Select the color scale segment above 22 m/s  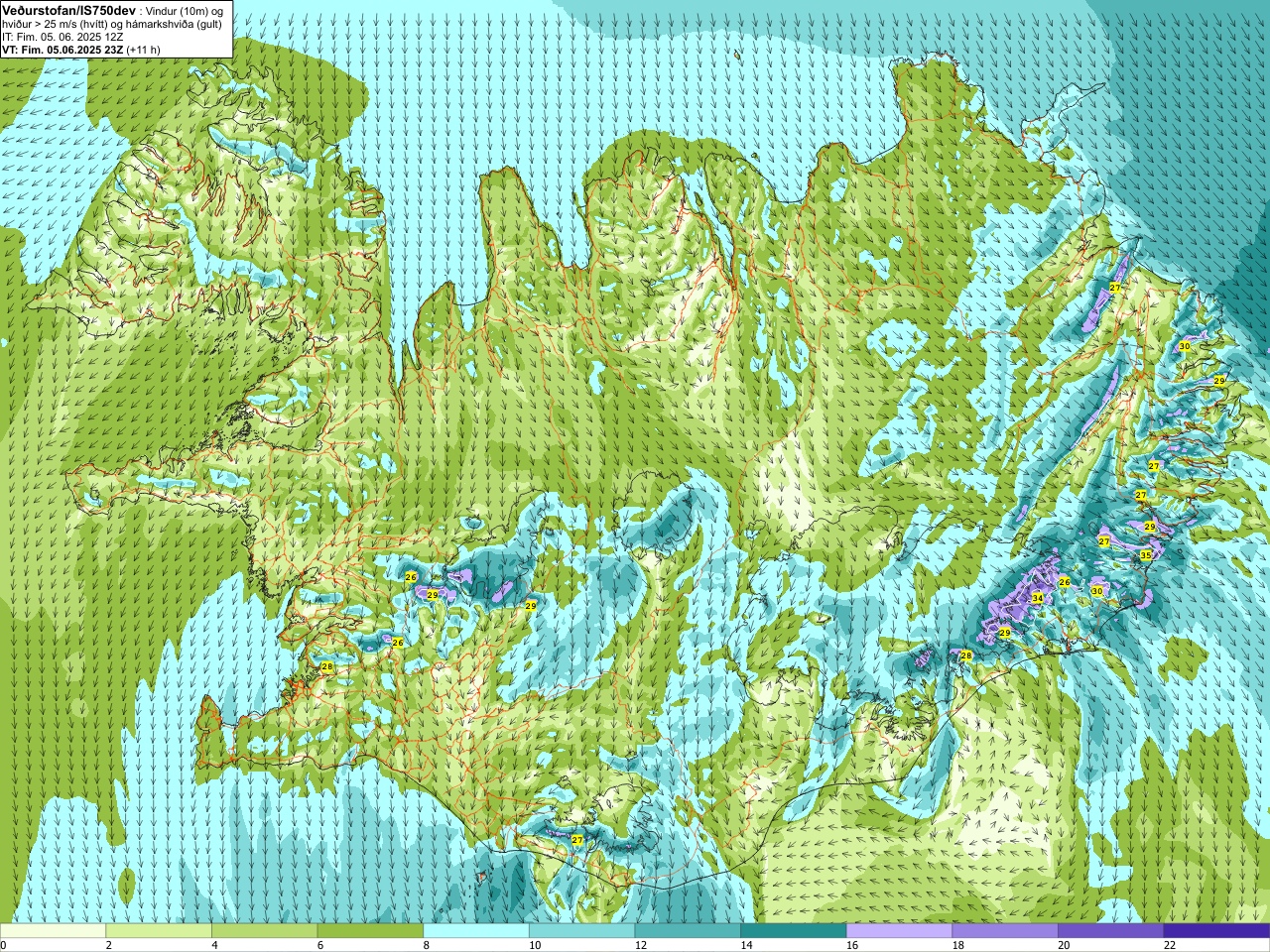[x=1216, y=931]
